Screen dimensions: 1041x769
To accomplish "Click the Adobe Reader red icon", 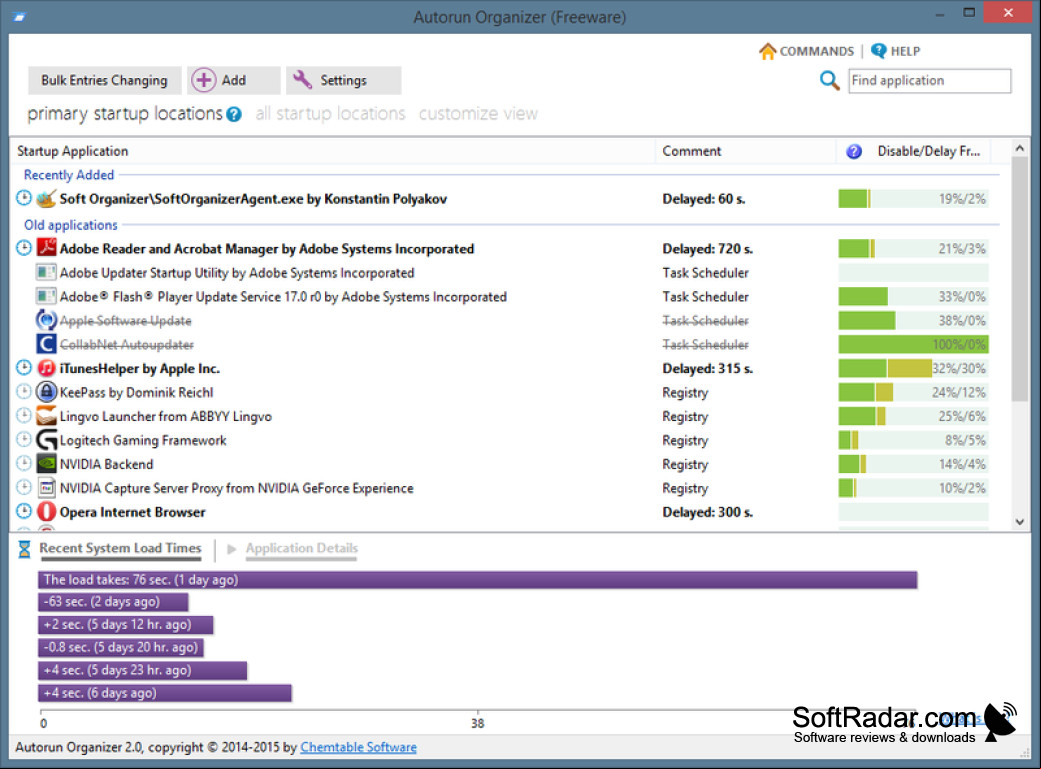I will (x=46, y=248).
